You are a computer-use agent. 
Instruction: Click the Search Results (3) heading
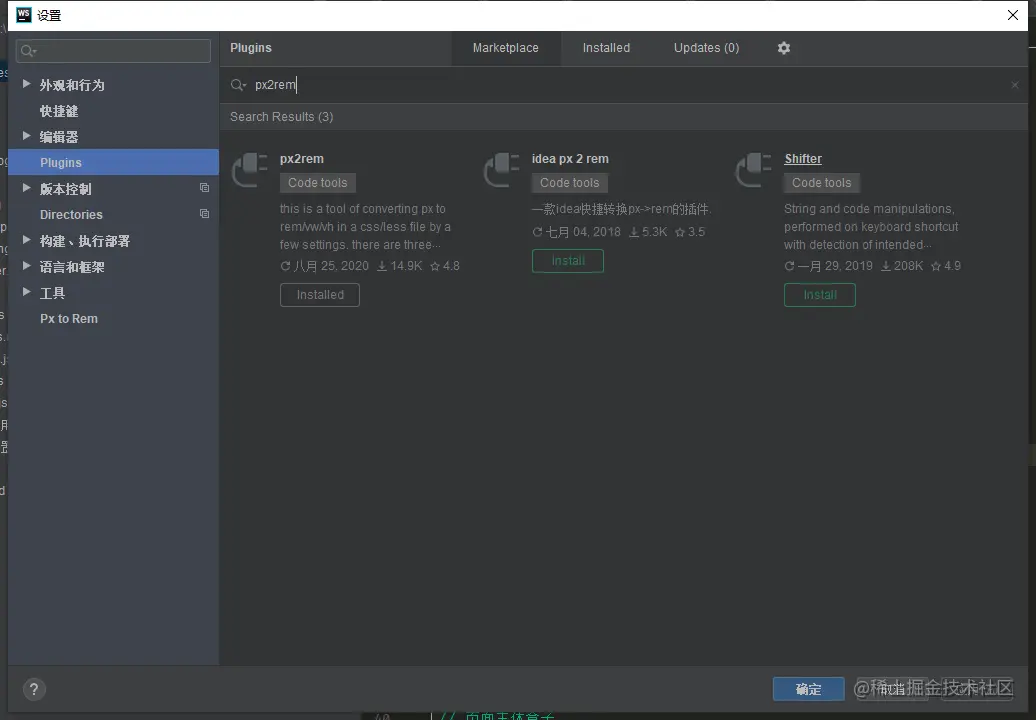click(281, 116)
